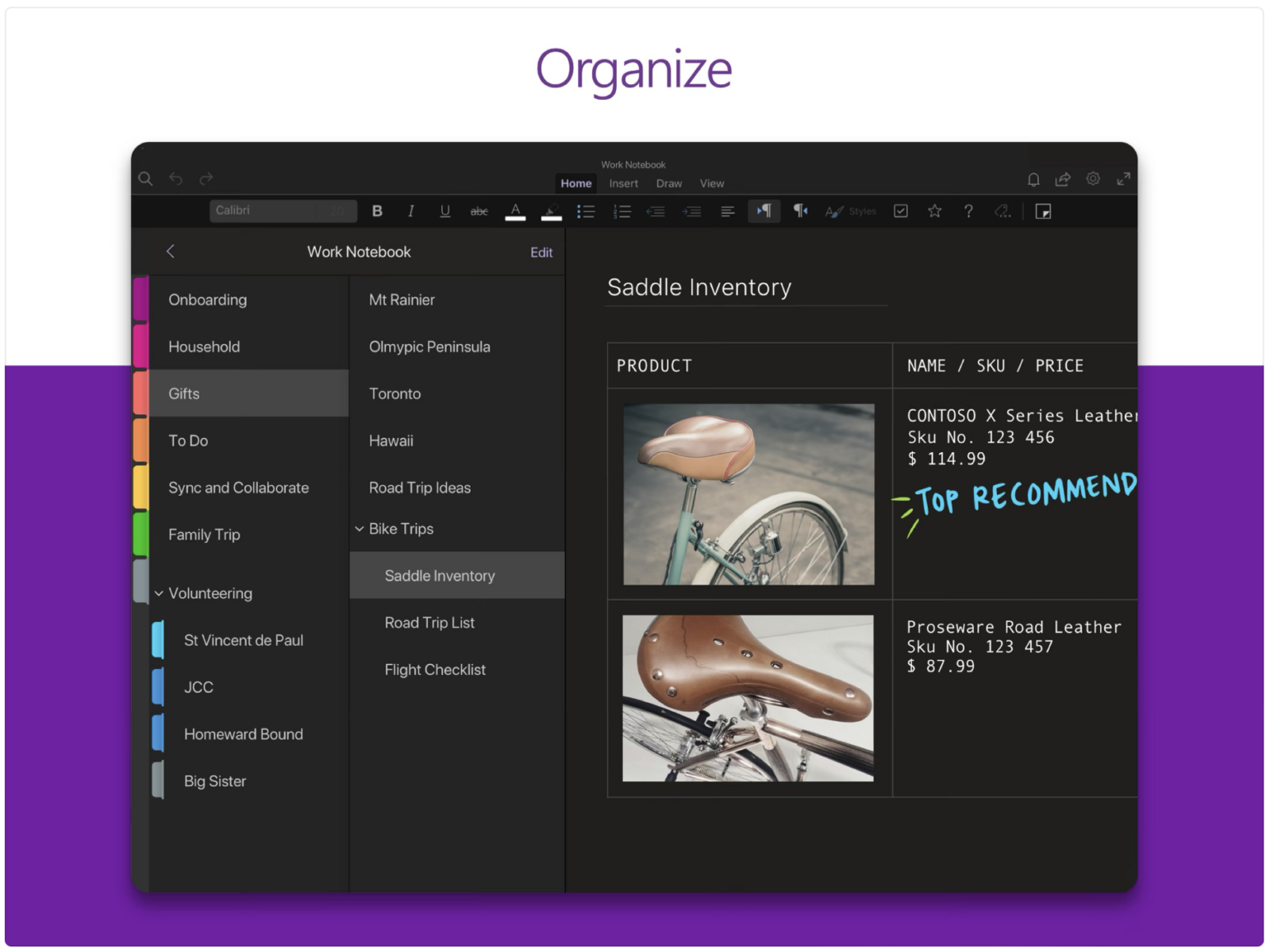Viewport: 1270px width, 952px height.
Task: Open the font color swatch
Action: [x=515, y=211]
